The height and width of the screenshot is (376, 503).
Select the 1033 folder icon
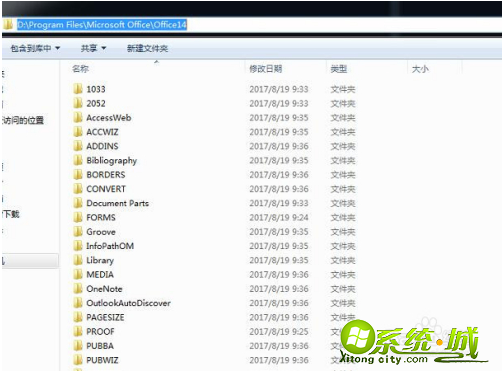click(78, 89)
